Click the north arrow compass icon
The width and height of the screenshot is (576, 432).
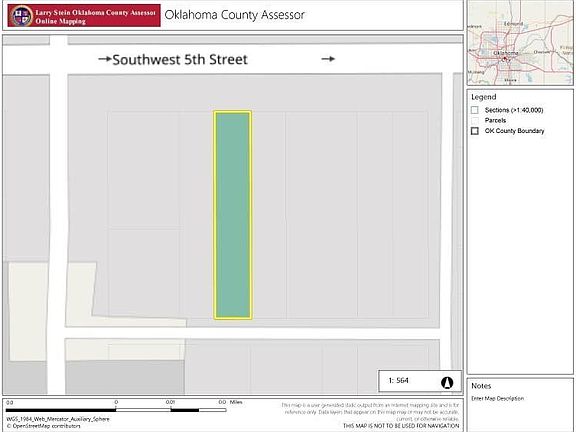click(447, 383)
